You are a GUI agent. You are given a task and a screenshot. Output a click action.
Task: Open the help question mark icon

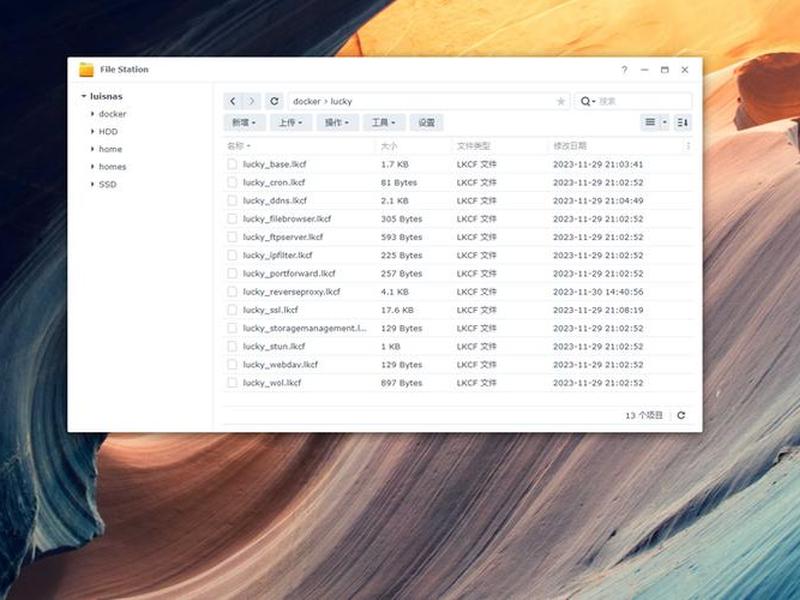[624, 69]
